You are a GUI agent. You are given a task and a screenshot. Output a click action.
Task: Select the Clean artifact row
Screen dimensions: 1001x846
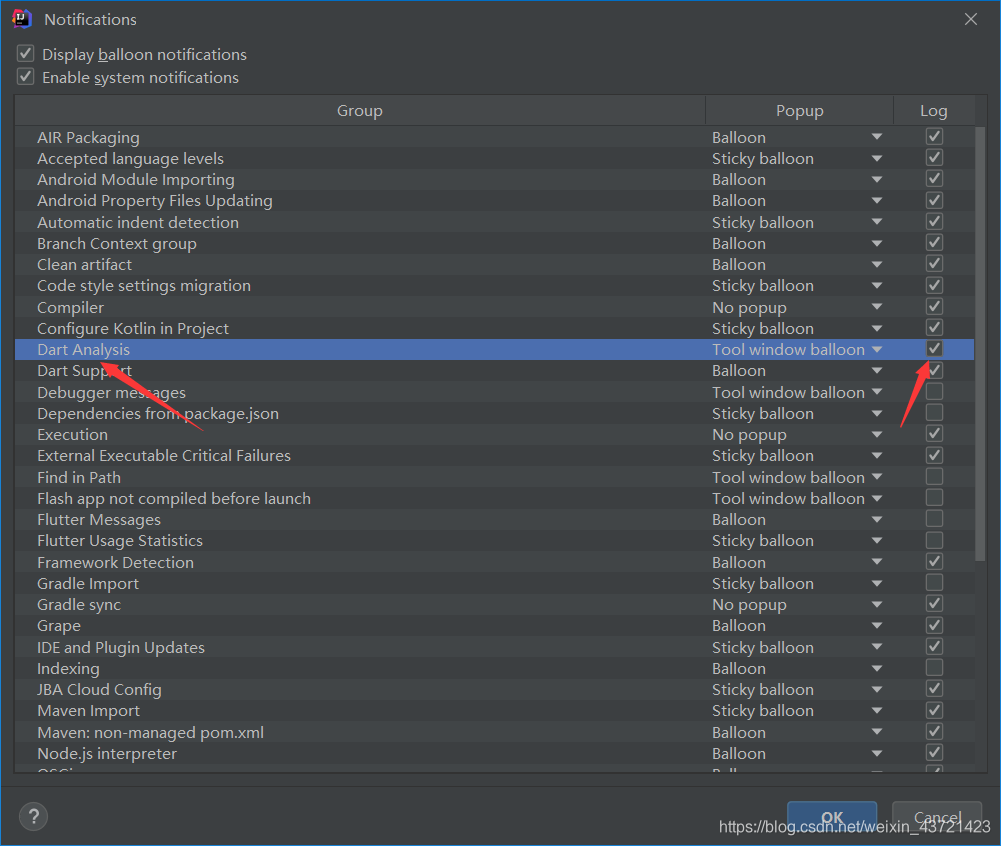point(494,264)
